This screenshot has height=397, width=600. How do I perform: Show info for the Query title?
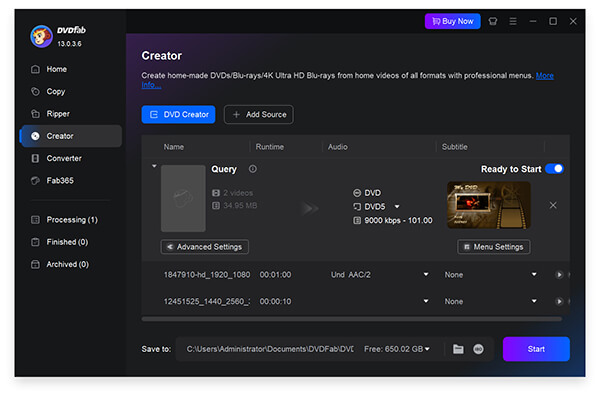click(253, 169)
